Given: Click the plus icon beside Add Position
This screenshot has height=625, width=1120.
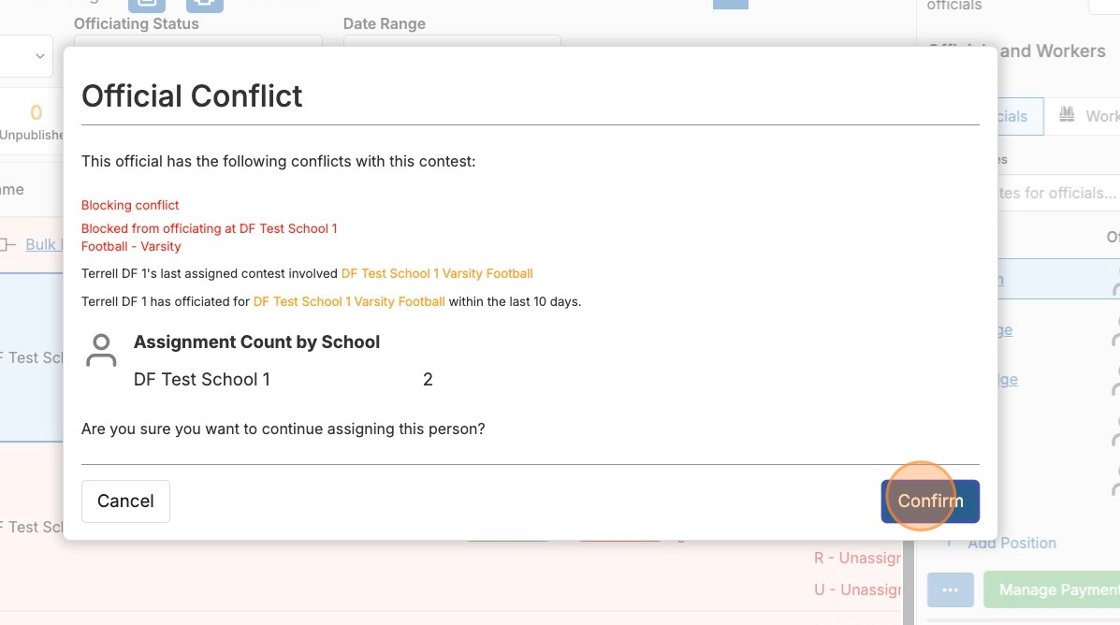Looking at the screenshot, I should pyautogui.click(x=950, y=543).
